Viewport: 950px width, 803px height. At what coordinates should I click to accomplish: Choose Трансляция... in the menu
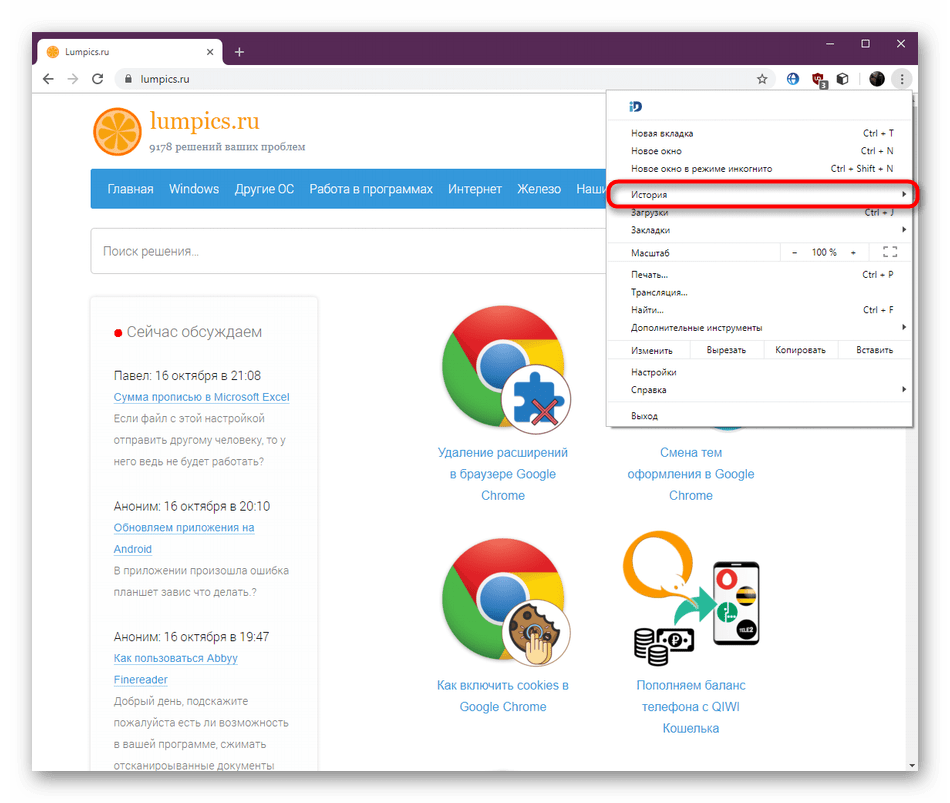760,292
